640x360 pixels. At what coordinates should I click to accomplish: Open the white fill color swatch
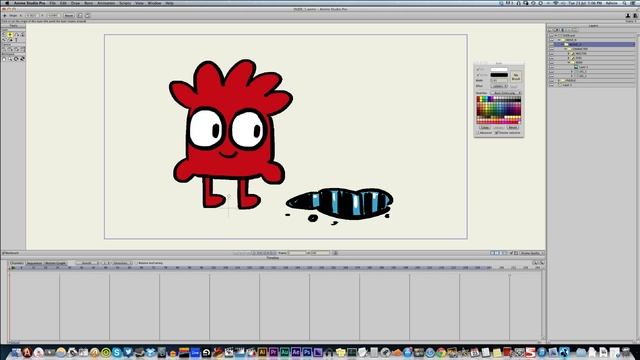(499, 69)
